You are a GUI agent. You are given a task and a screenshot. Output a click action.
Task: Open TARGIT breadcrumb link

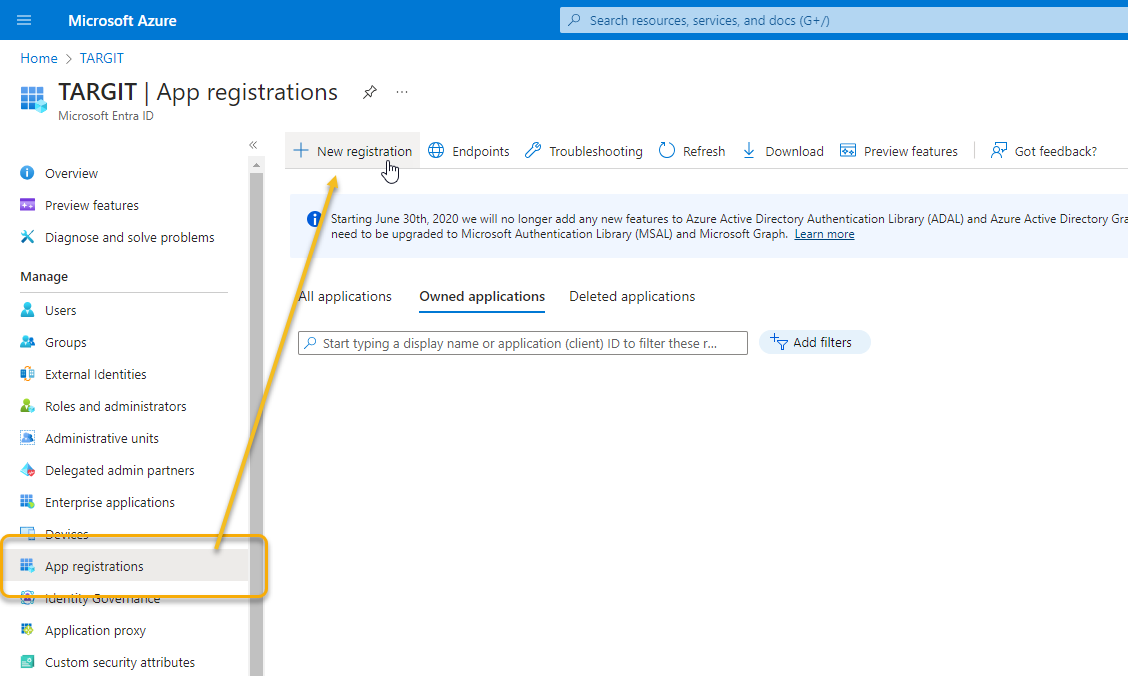tap(101, 58)
